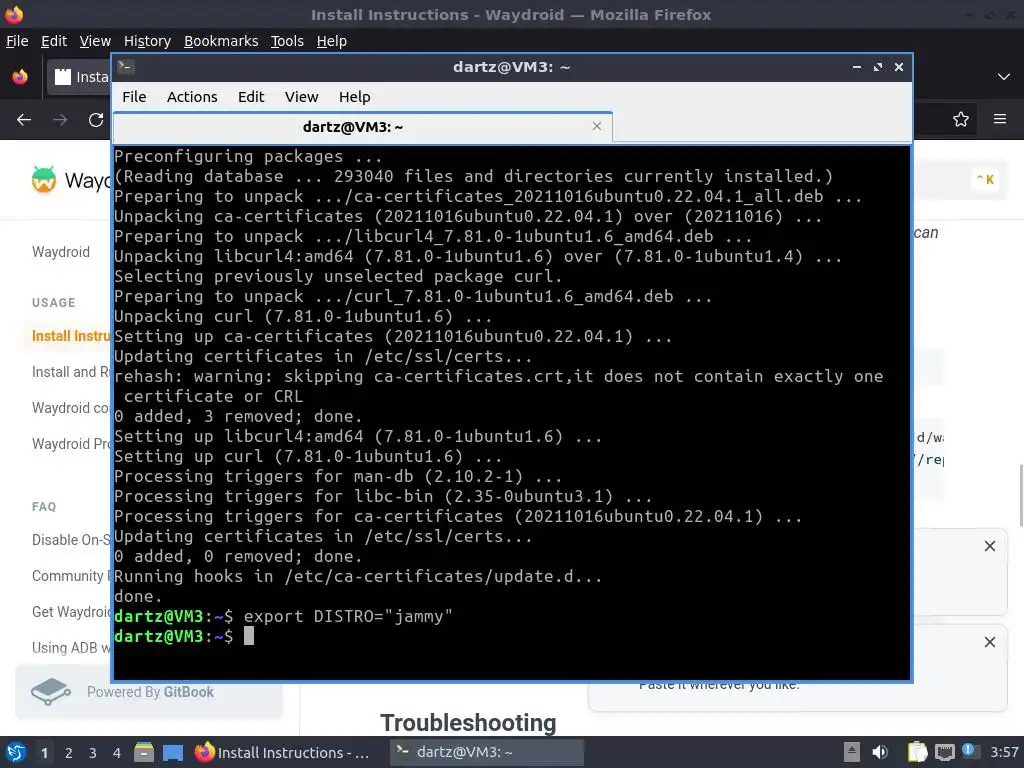Open Firefox hamburger application menu
This screenshot has width=1024, height=768.
1000,120
